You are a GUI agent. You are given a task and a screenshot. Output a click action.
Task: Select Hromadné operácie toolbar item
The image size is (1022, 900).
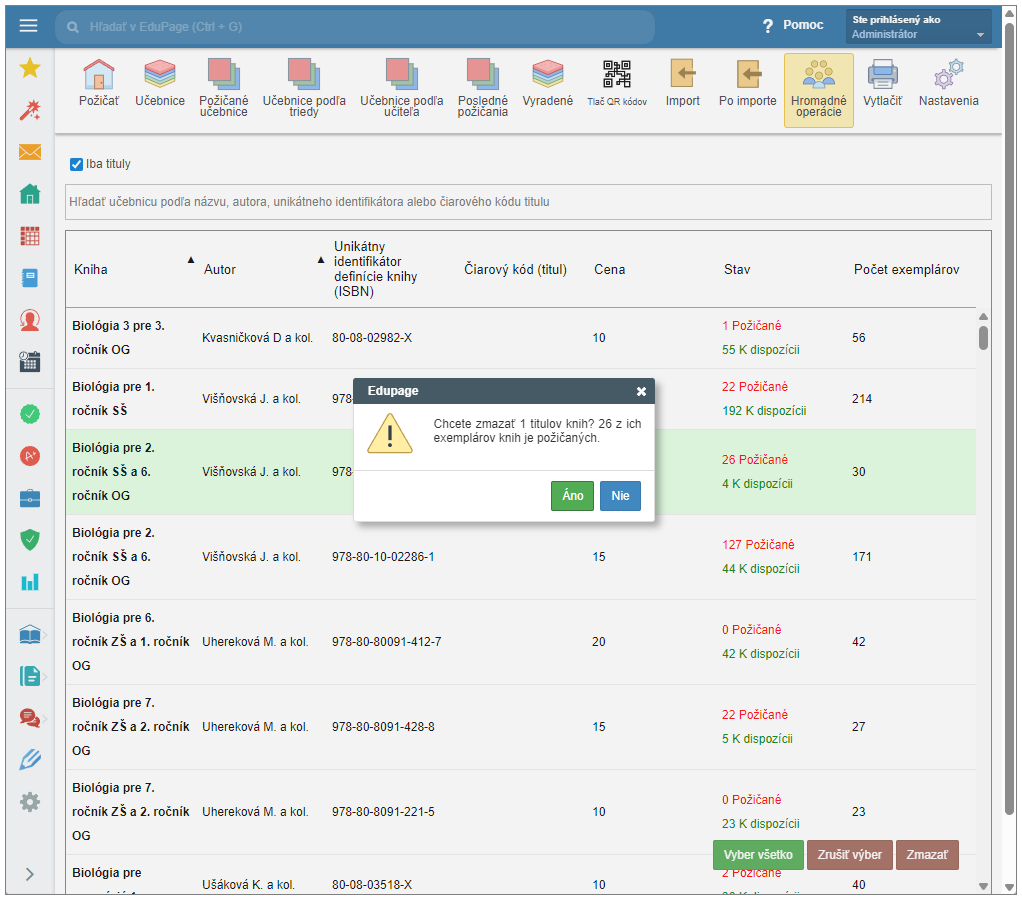coord(818,90)
